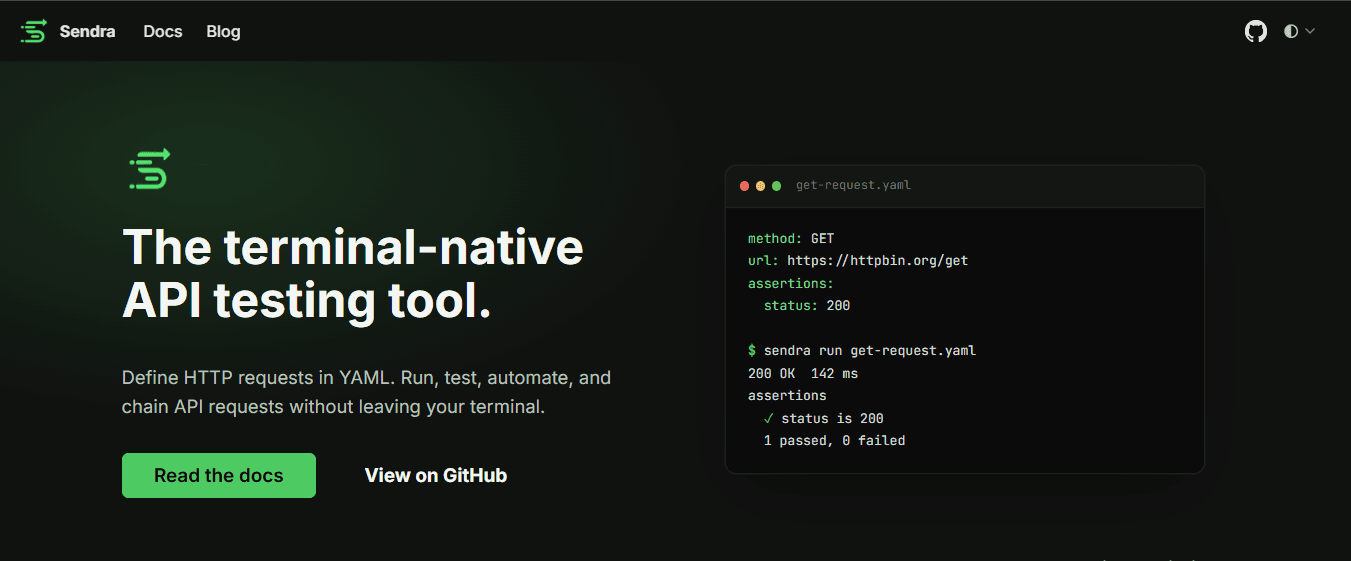Click the "assertions:" YAML key line
The height and width of the screenshot is (561, 1351).
coord(791,283)
